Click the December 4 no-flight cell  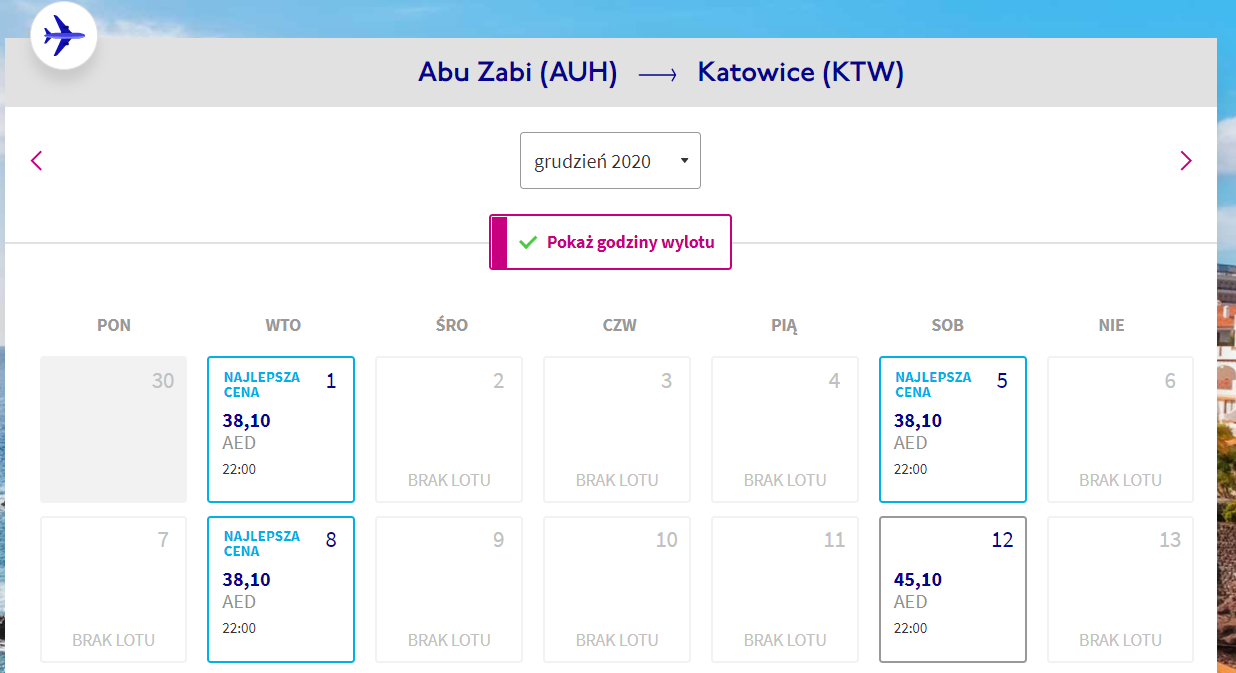(x=785, y=429)
